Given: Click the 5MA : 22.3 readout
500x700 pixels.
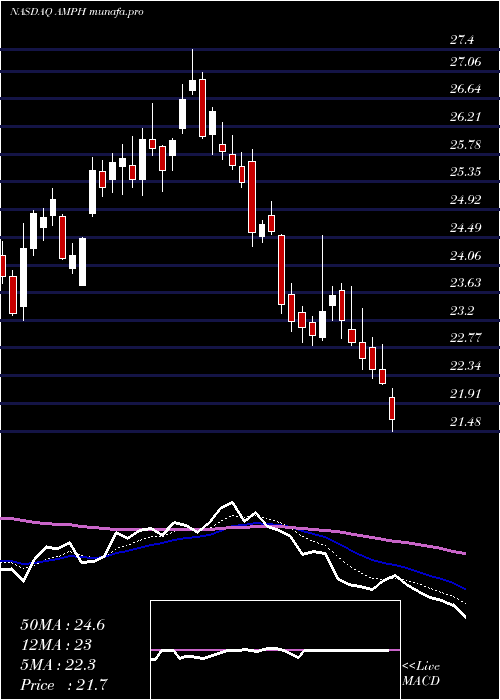Looking at the screenshot, I should 58,664.
